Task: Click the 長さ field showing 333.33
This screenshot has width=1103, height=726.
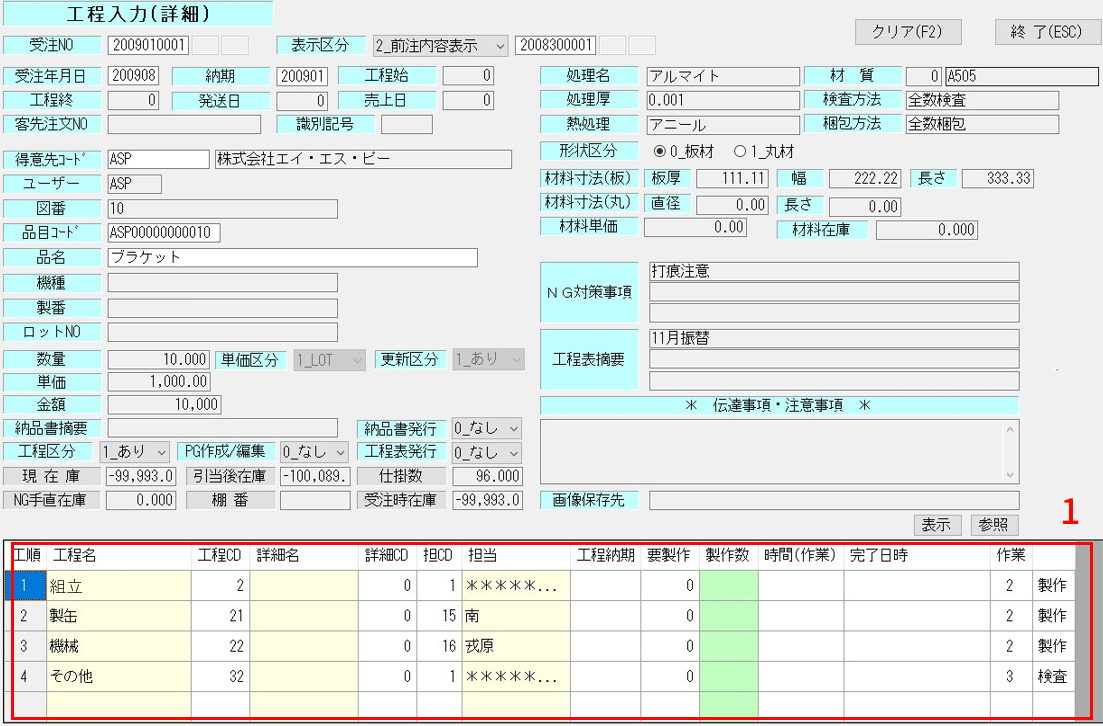Action: pyautogui.click(x=997, y=178)
